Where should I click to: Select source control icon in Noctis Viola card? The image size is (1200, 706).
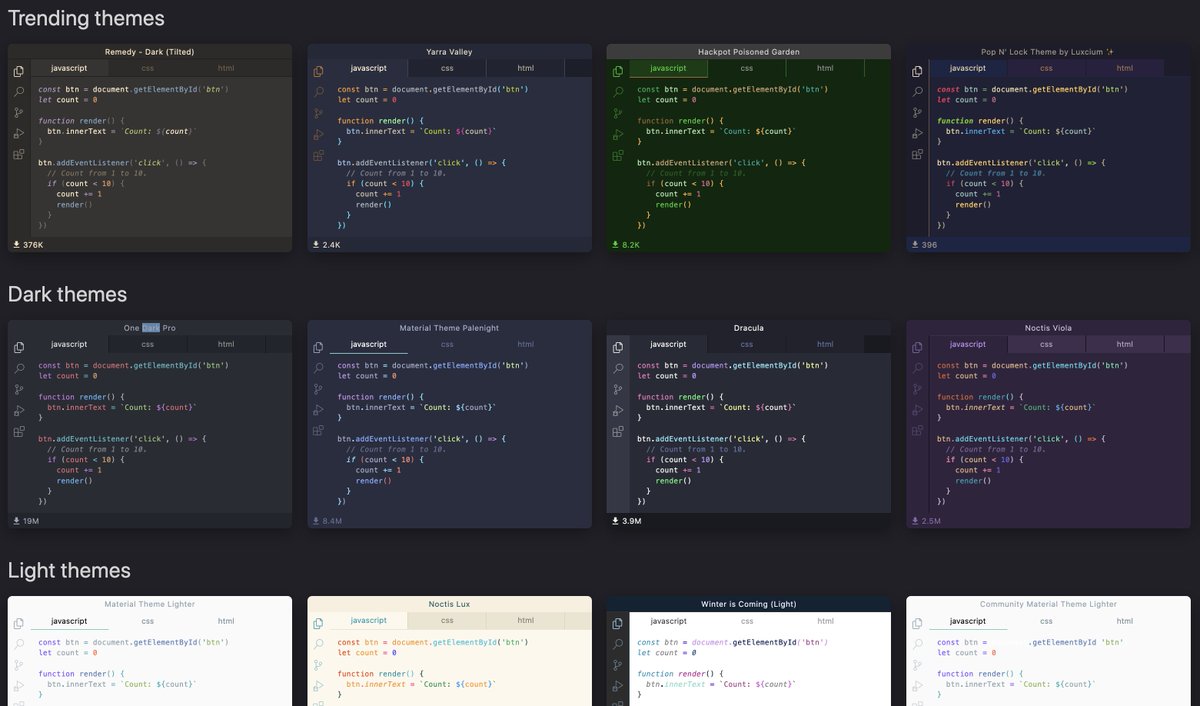click(918, 389)
